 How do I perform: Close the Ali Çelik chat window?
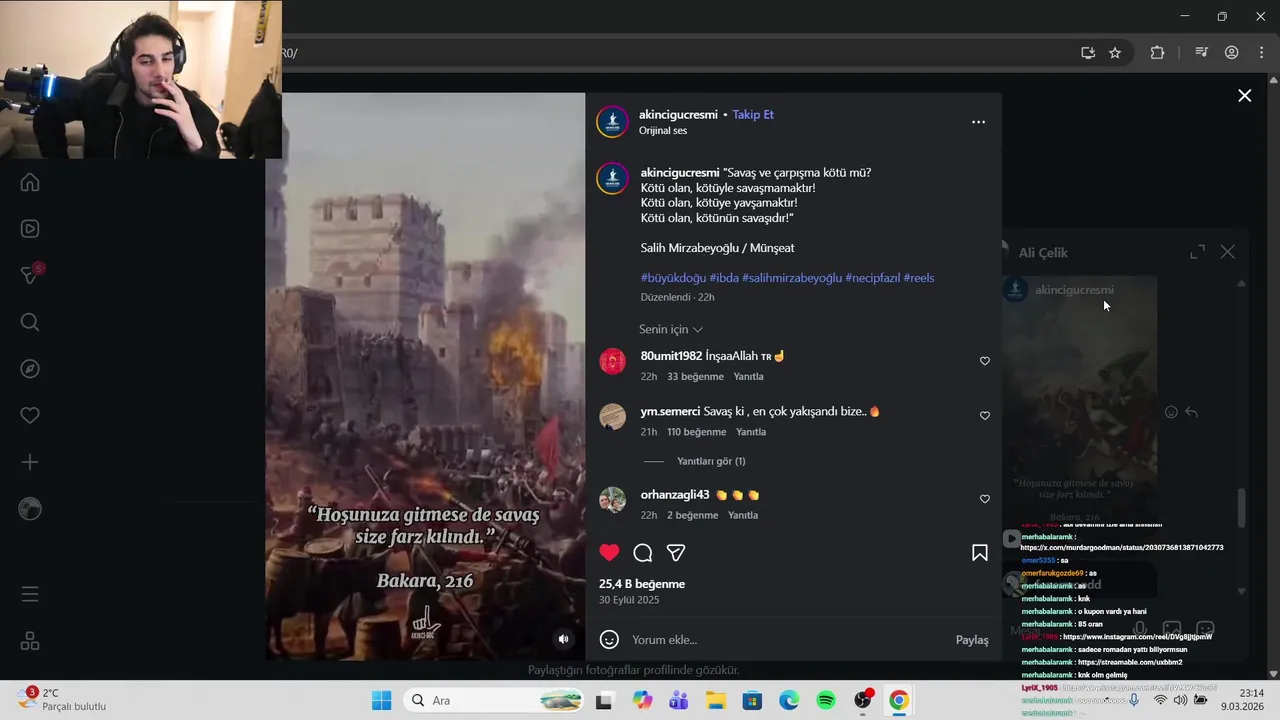pos(1228,252)
